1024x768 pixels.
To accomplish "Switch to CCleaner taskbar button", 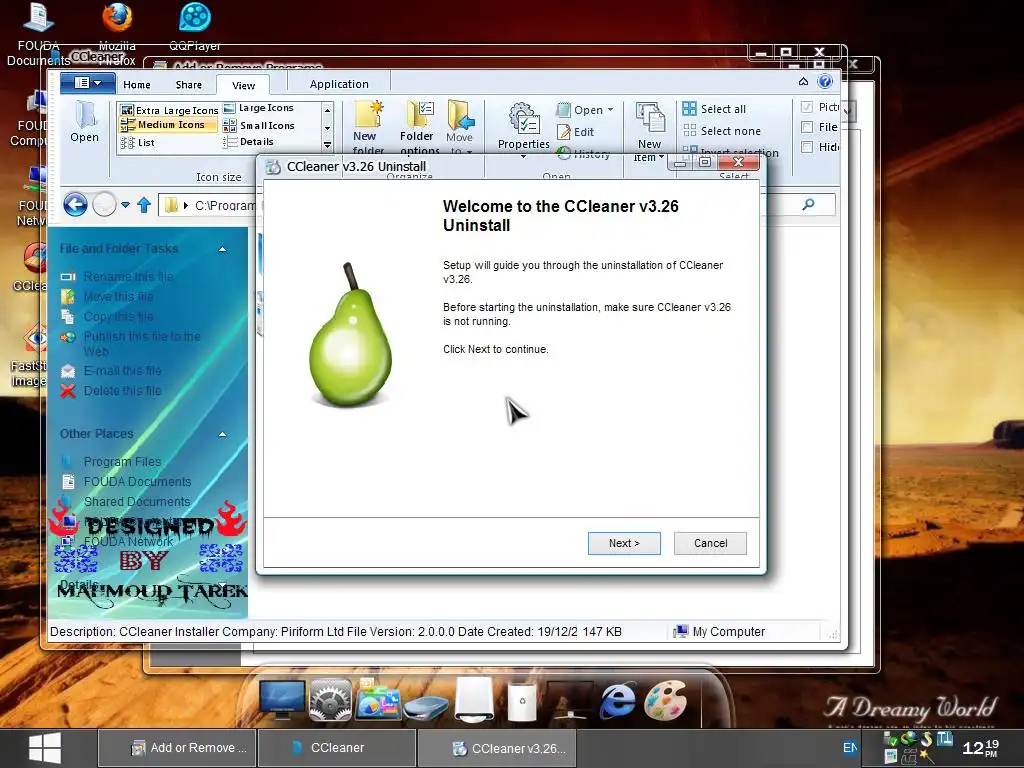I will 337,748.
